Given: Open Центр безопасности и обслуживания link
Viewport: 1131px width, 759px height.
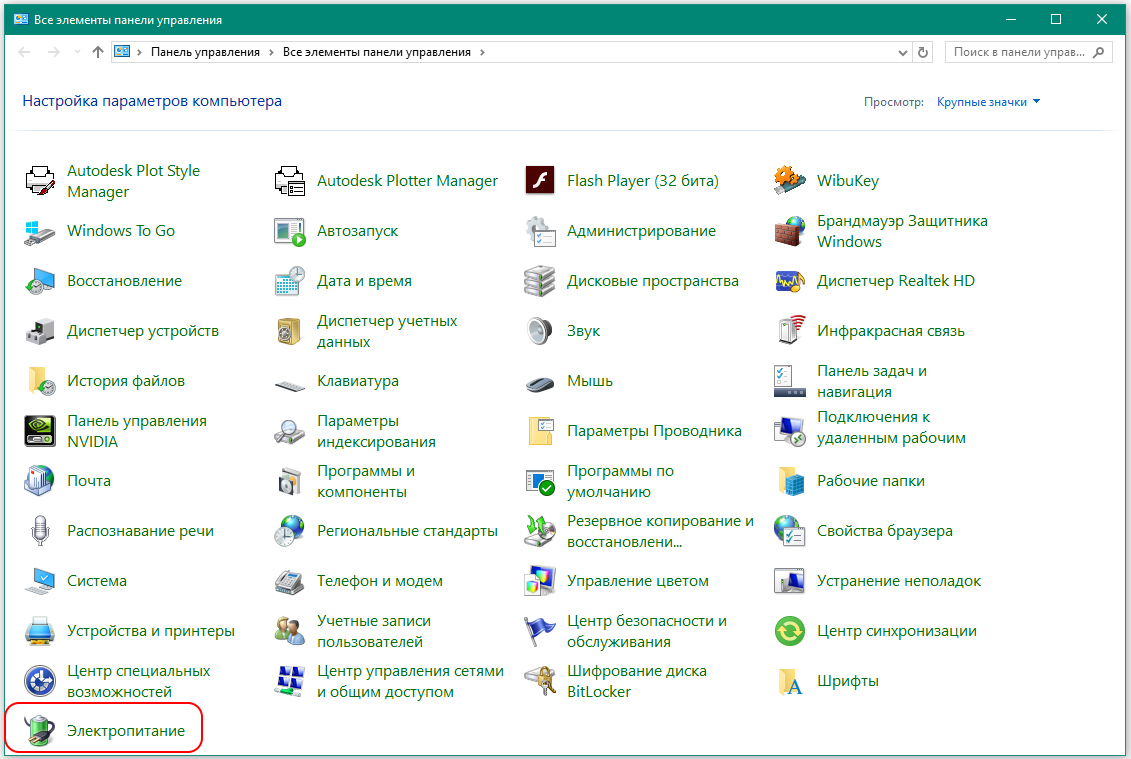Looking at the screenshot, I should coord(647,631).
